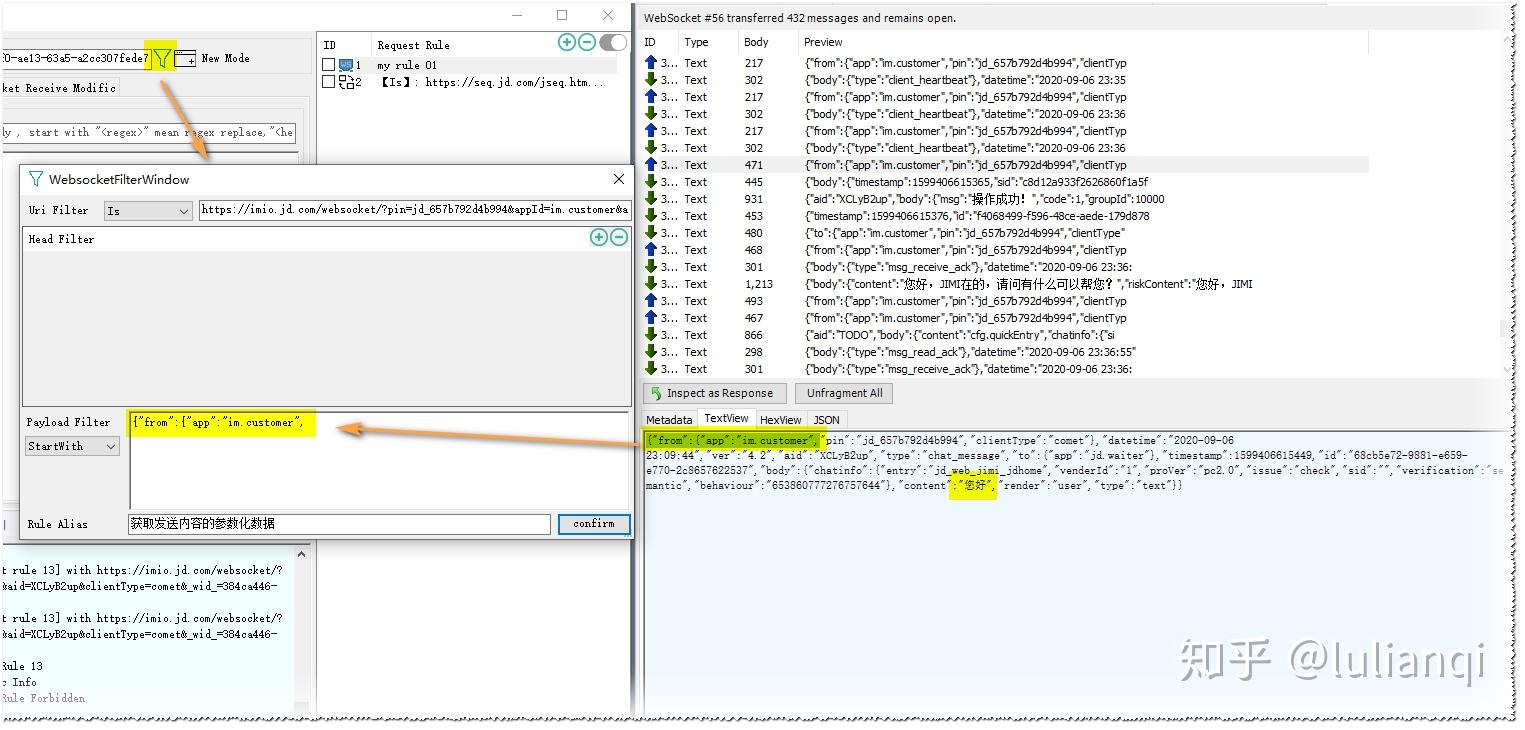
Task: Add a Head Filter entry with plus icon
Action: (x=598, y=237)
